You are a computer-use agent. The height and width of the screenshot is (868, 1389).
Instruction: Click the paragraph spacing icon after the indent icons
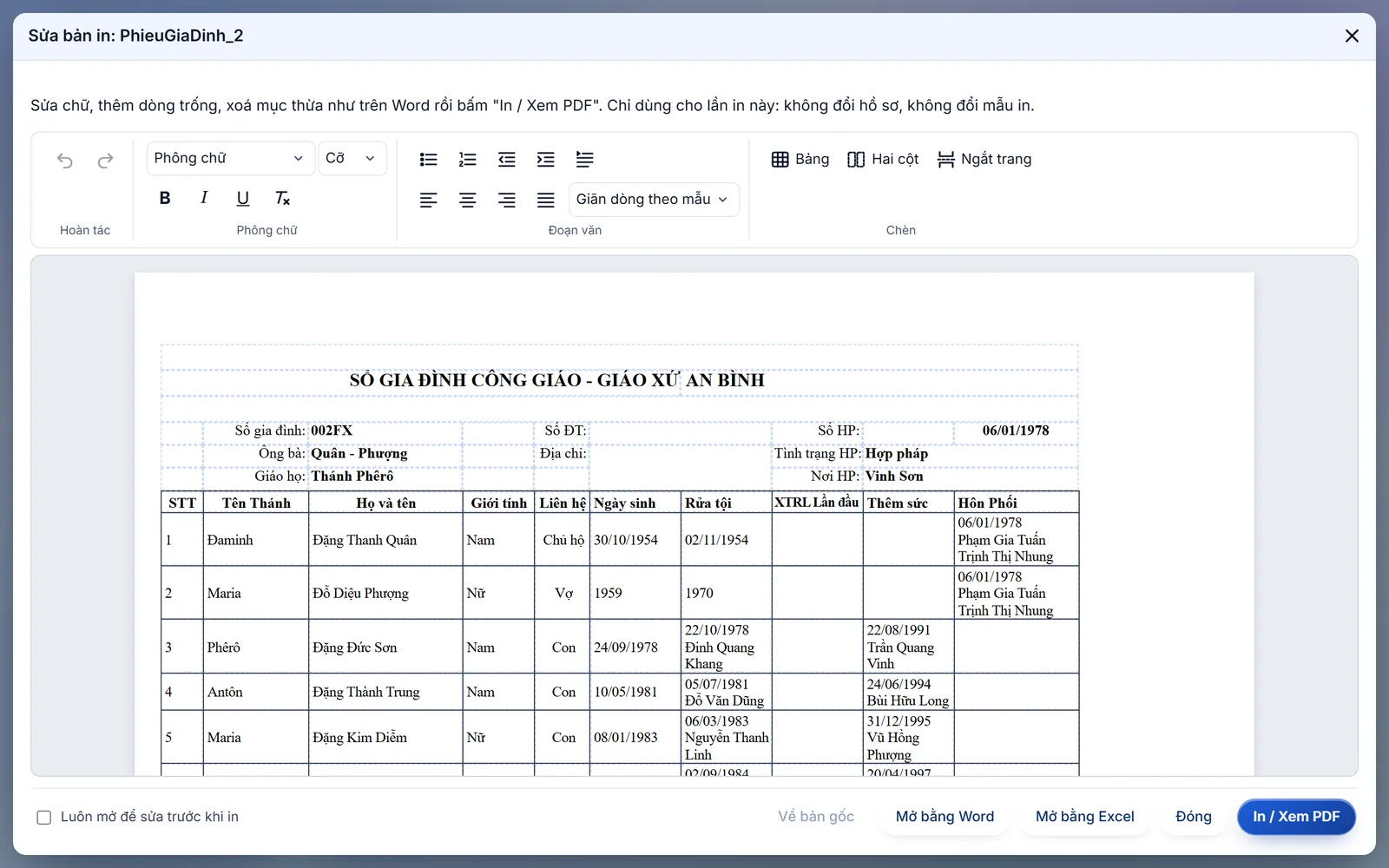tap(585, 159)
